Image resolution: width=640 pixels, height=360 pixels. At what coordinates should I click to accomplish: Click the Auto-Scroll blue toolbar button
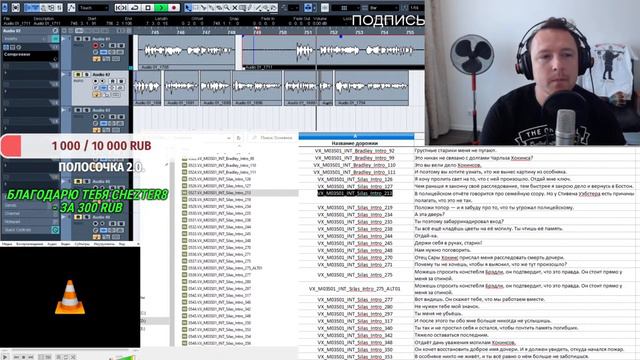coord(308,8)
